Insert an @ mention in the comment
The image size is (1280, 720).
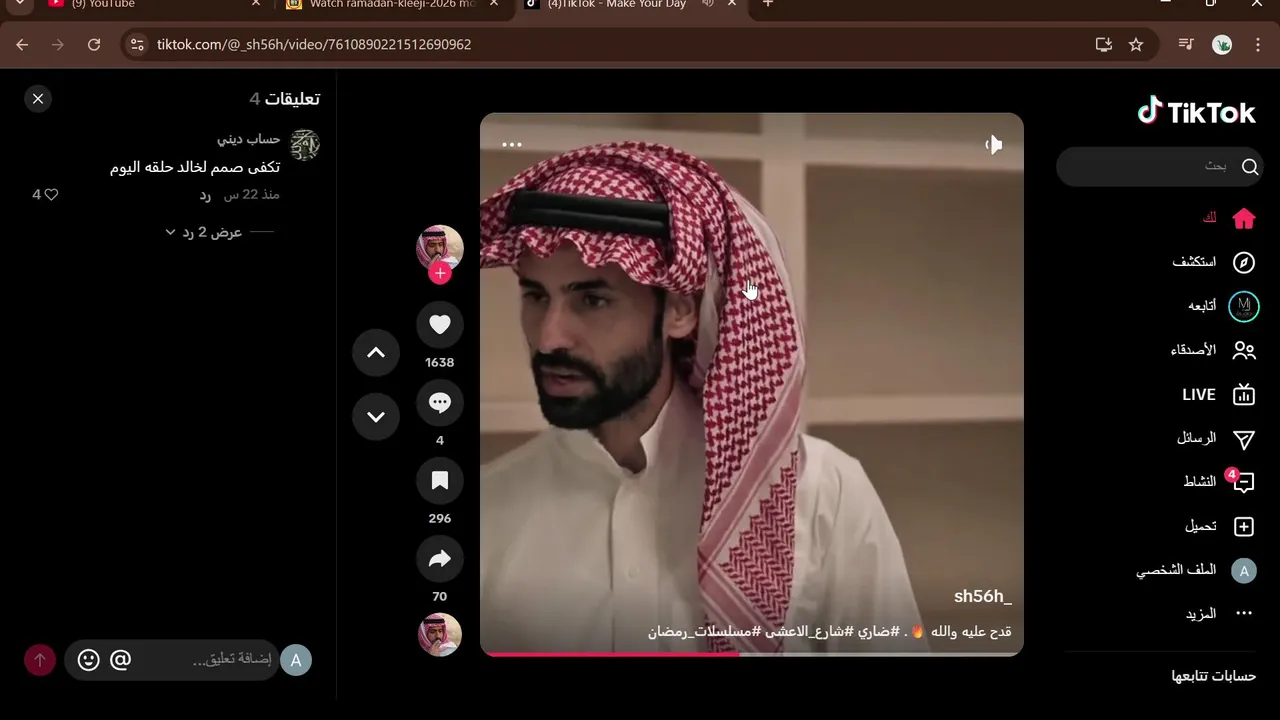[120, 660]
